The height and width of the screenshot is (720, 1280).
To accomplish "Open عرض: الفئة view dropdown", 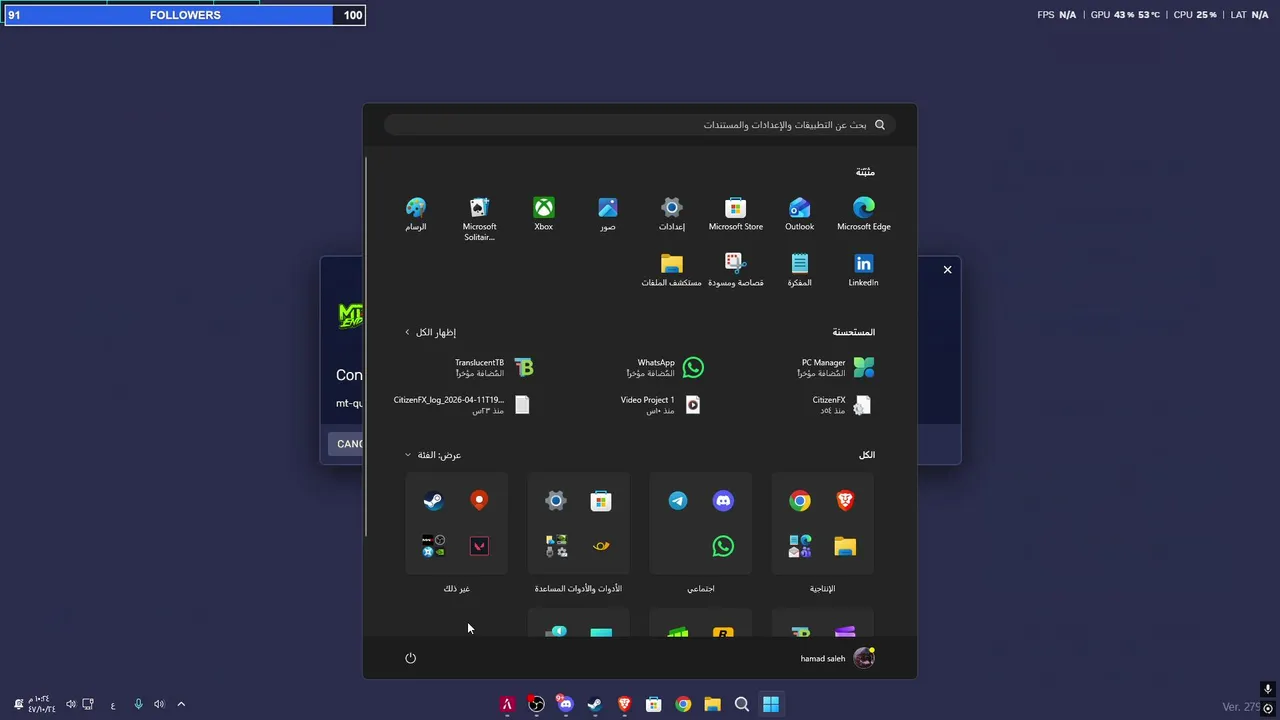I will (433, 455).
